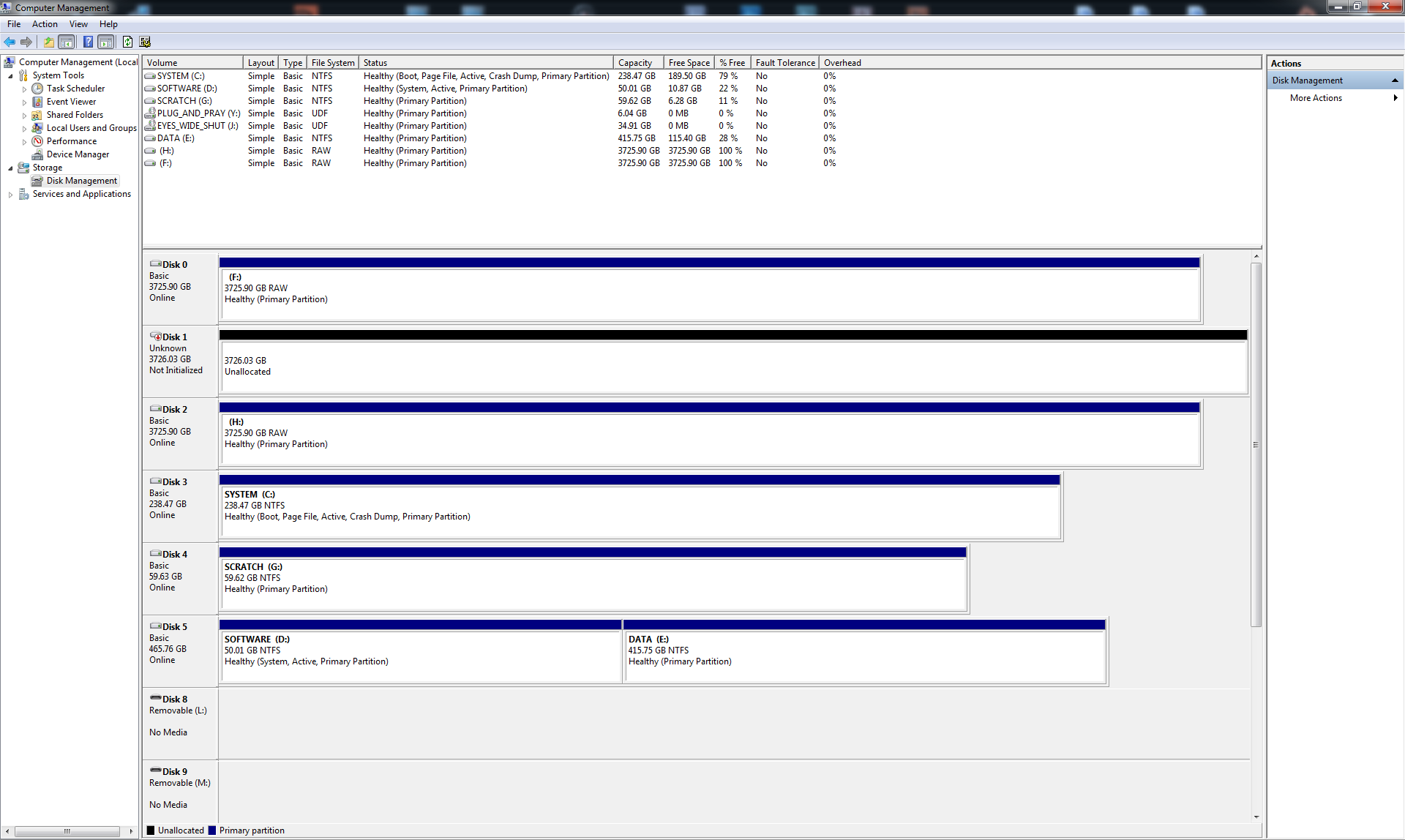Click the Help question mark toolbar icon
The width and height of the screenshot is (1405, 840).
pyautogui.click(x=88, y=42)
